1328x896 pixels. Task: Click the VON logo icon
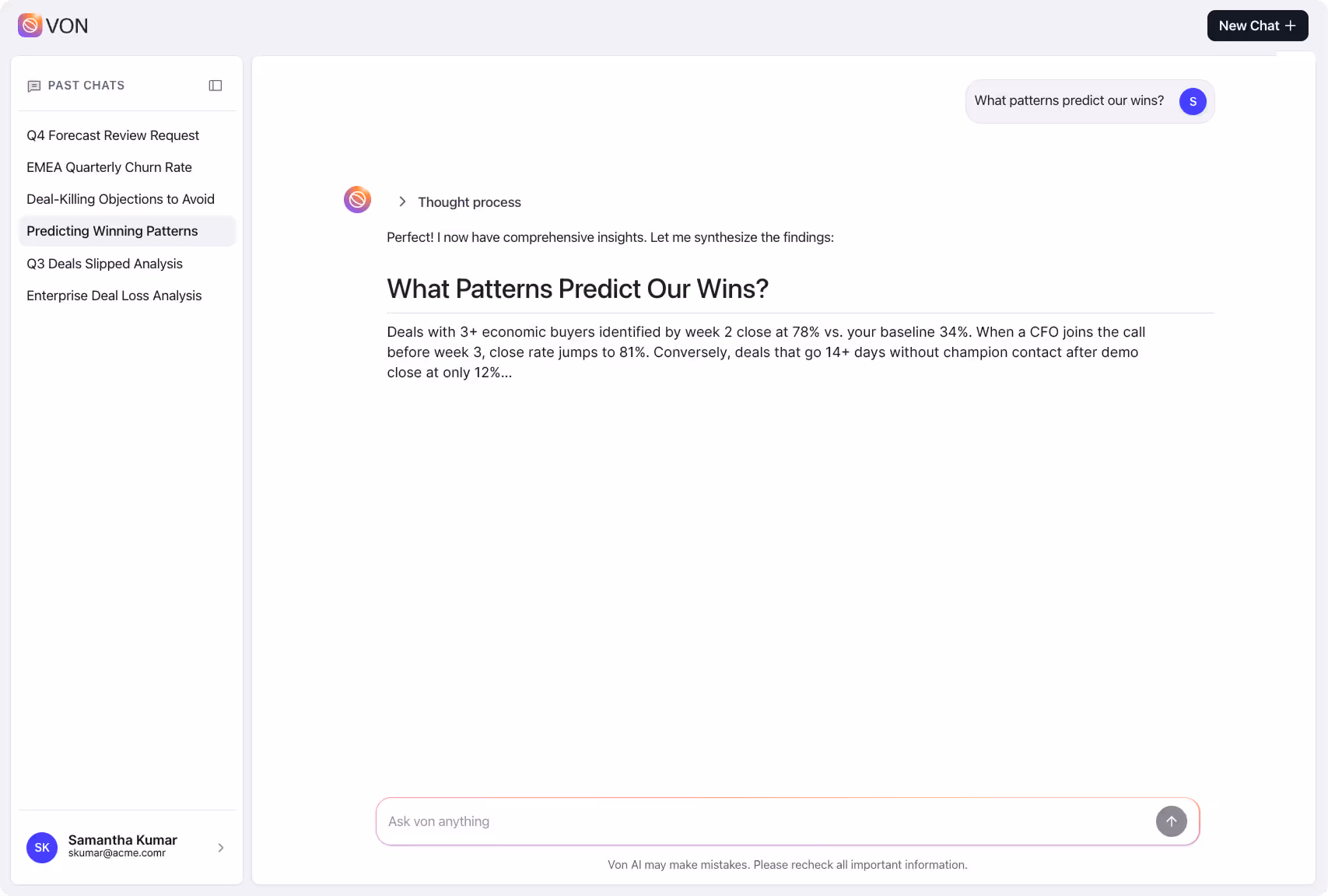click(30, 25)
